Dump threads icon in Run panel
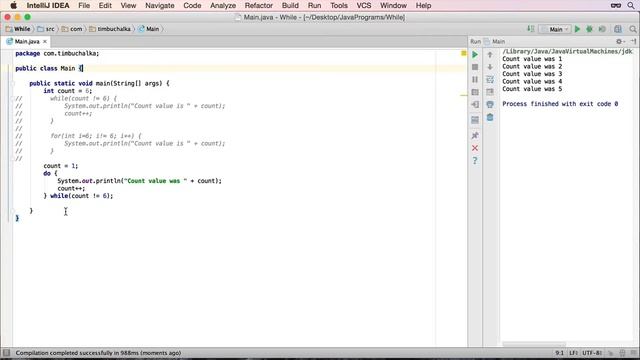The width and height of the screenshot is (640, 360). click(x=475, y=92)
